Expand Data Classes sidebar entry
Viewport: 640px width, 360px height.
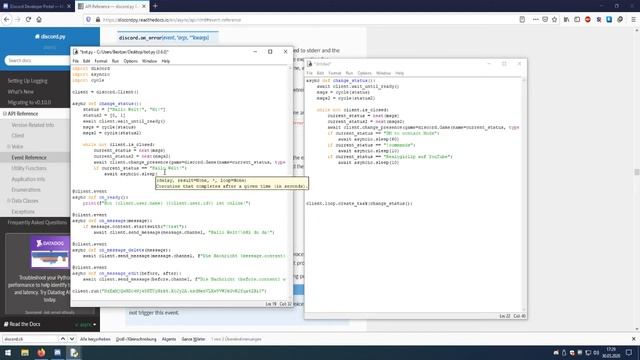pyautogui.click(x=9, y=201)
